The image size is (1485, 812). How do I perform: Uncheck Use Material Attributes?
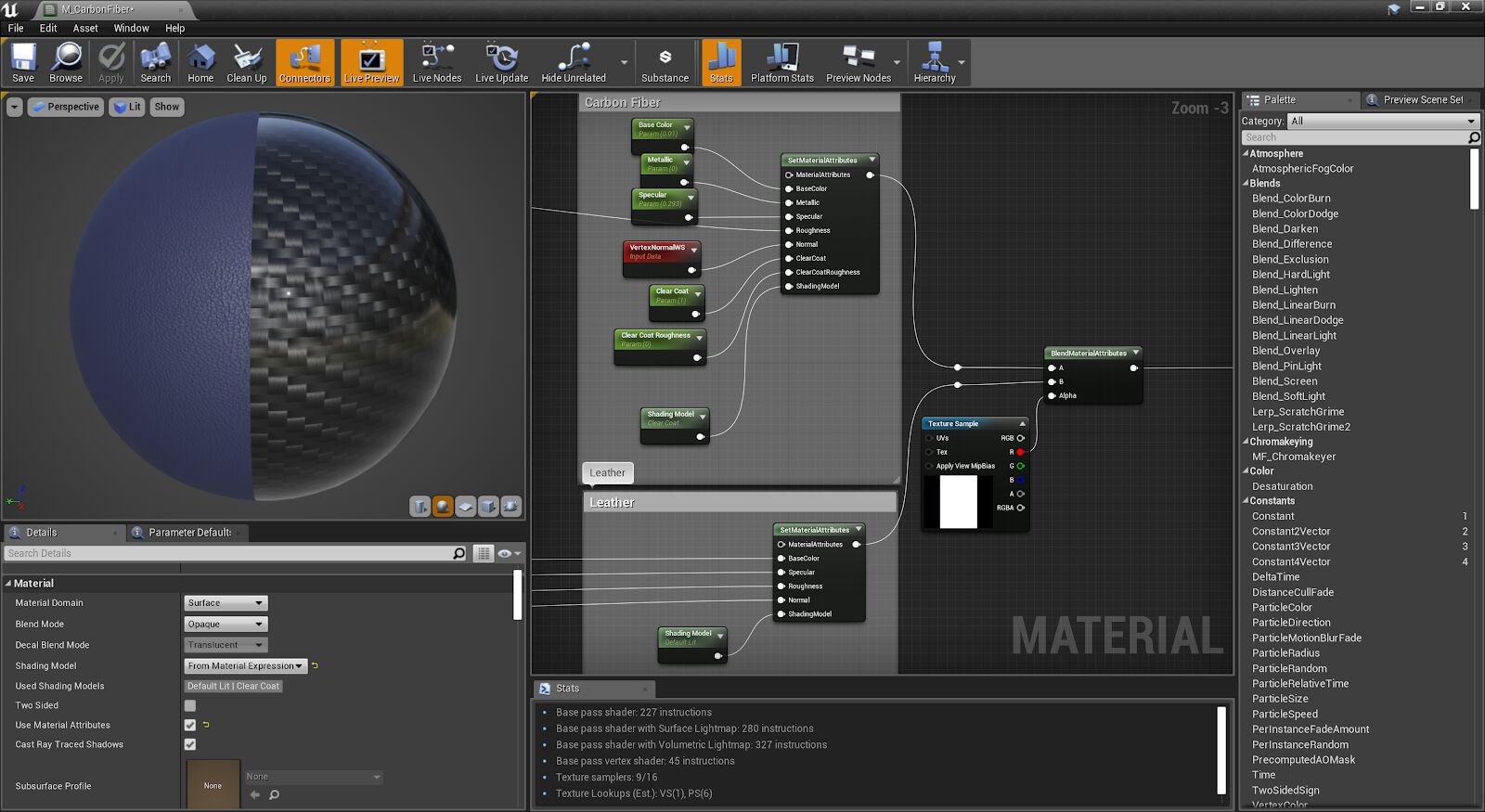pyautogui.click(x=190, y=726)
